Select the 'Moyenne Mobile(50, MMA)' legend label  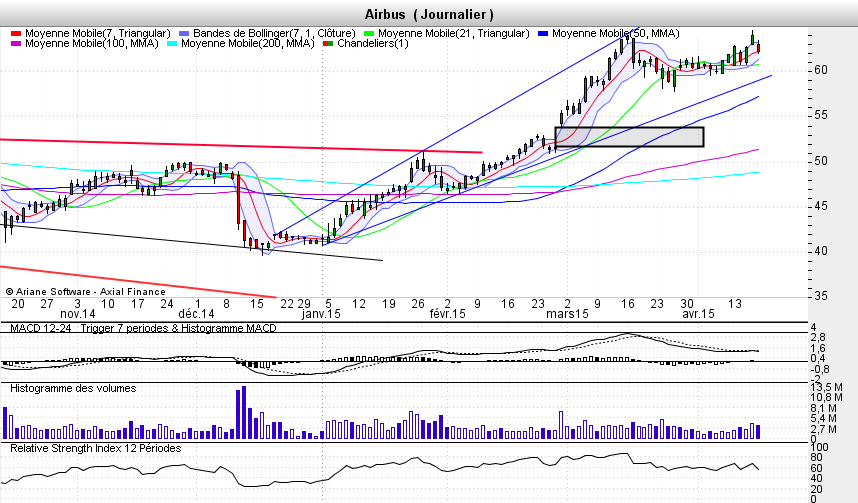pos(616,33)
